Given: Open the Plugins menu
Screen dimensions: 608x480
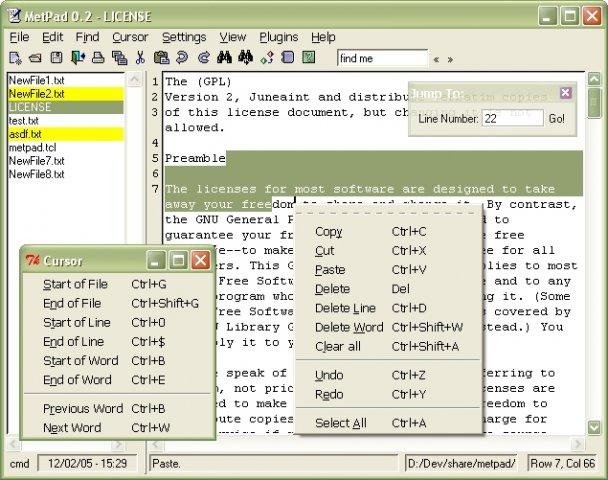Looking at the screenshot, I should coord(279,37).
